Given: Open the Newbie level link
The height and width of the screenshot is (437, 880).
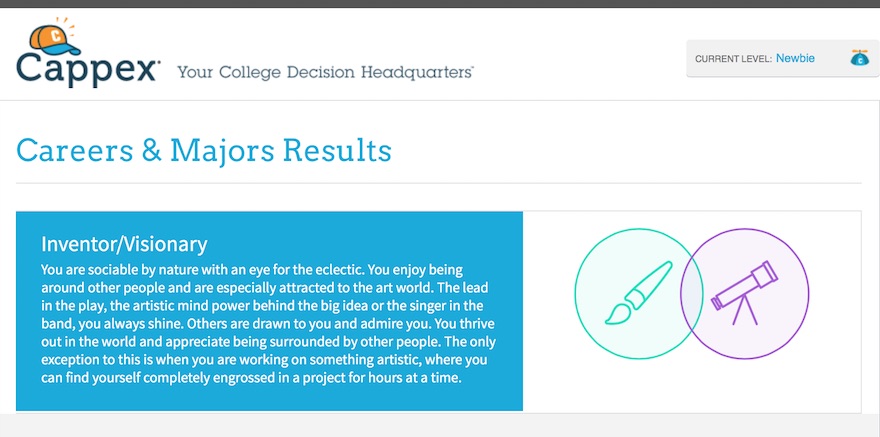Looking at the screenshot, I should tap(795, 58).
